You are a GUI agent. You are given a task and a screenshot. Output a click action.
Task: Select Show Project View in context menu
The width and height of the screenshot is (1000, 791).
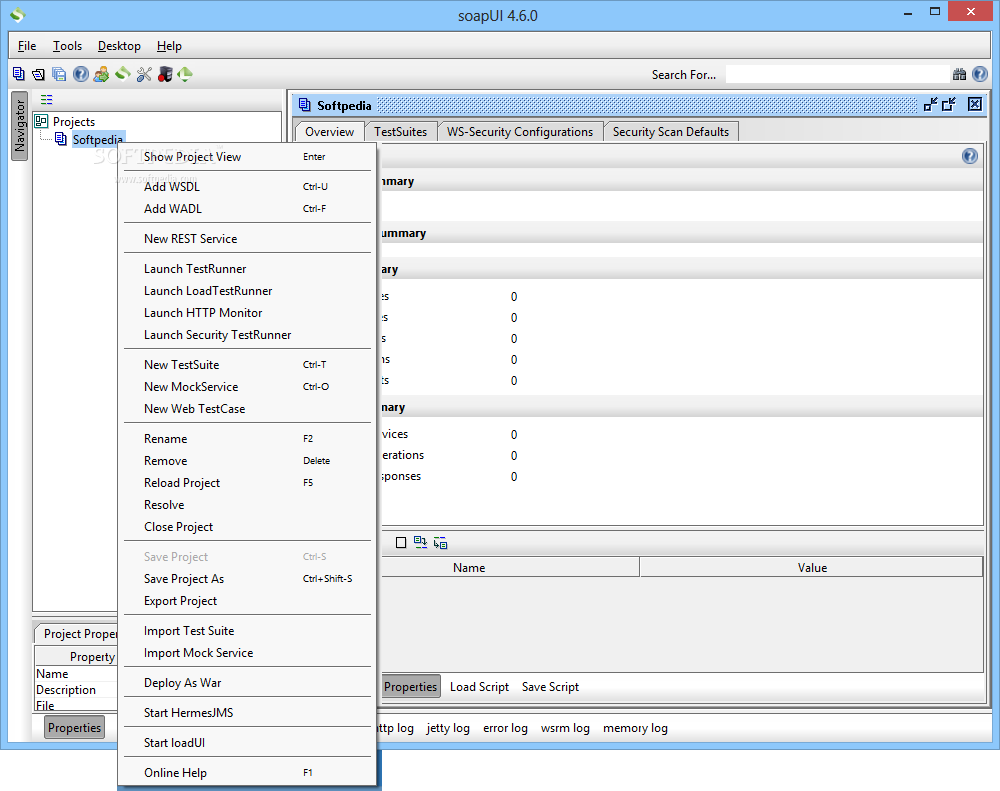247,157
